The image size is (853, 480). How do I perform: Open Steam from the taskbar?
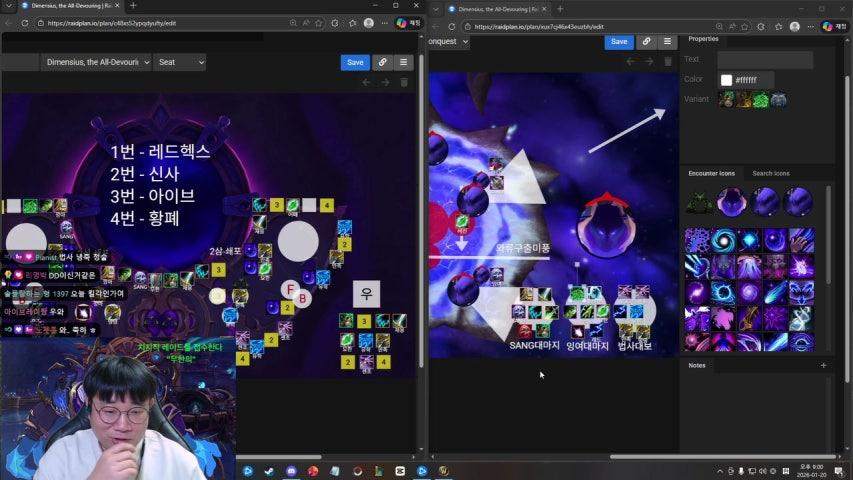tap(270, 471)
